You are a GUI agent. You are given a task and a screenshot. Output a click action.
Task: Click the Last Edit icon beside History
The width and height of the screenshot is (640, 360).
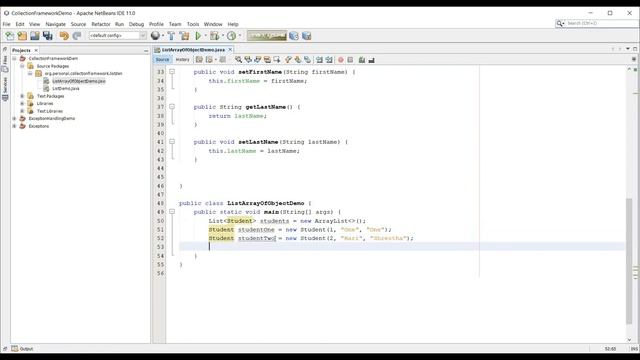(199, 60)
